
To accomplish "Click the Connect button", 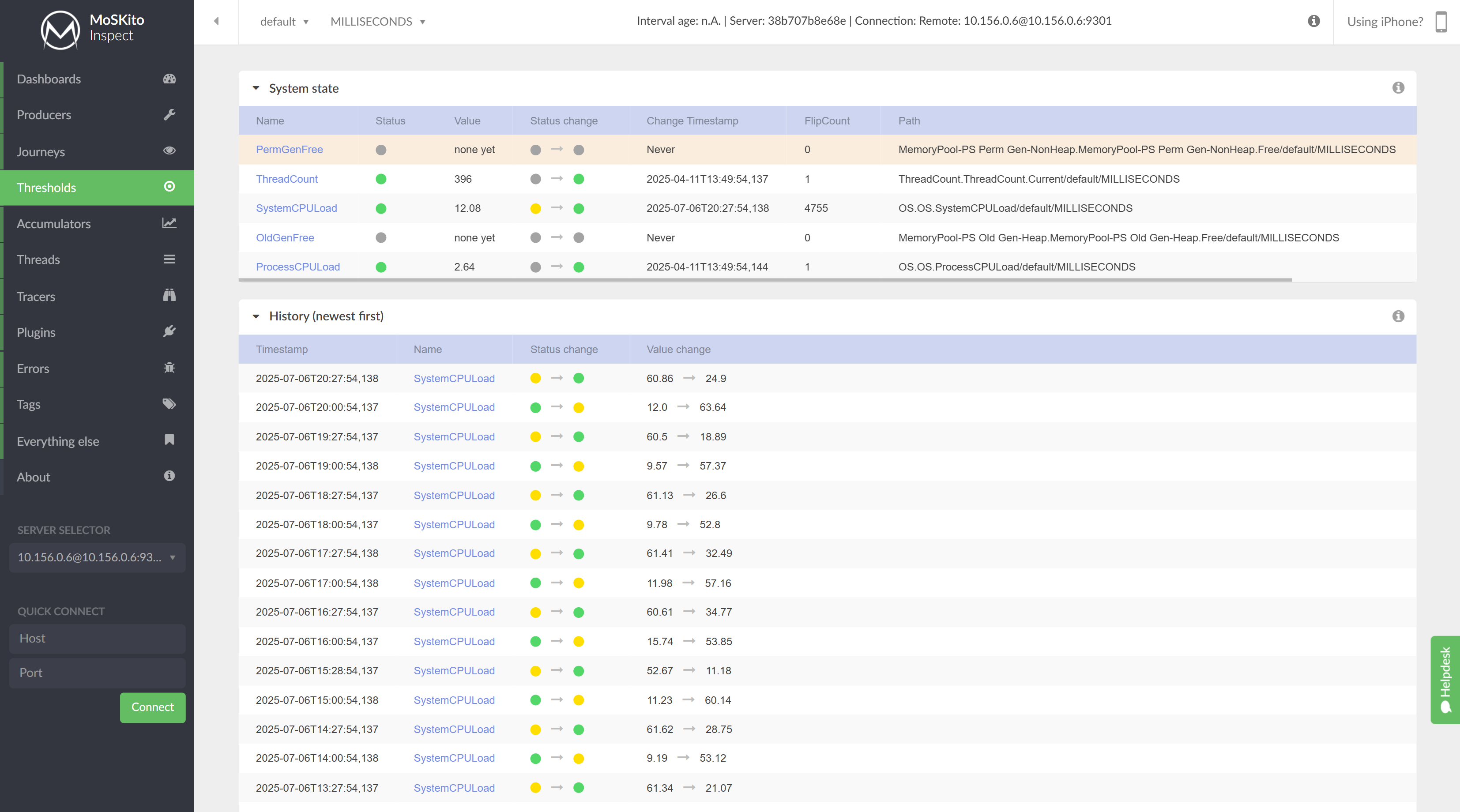I will [152, 707].
